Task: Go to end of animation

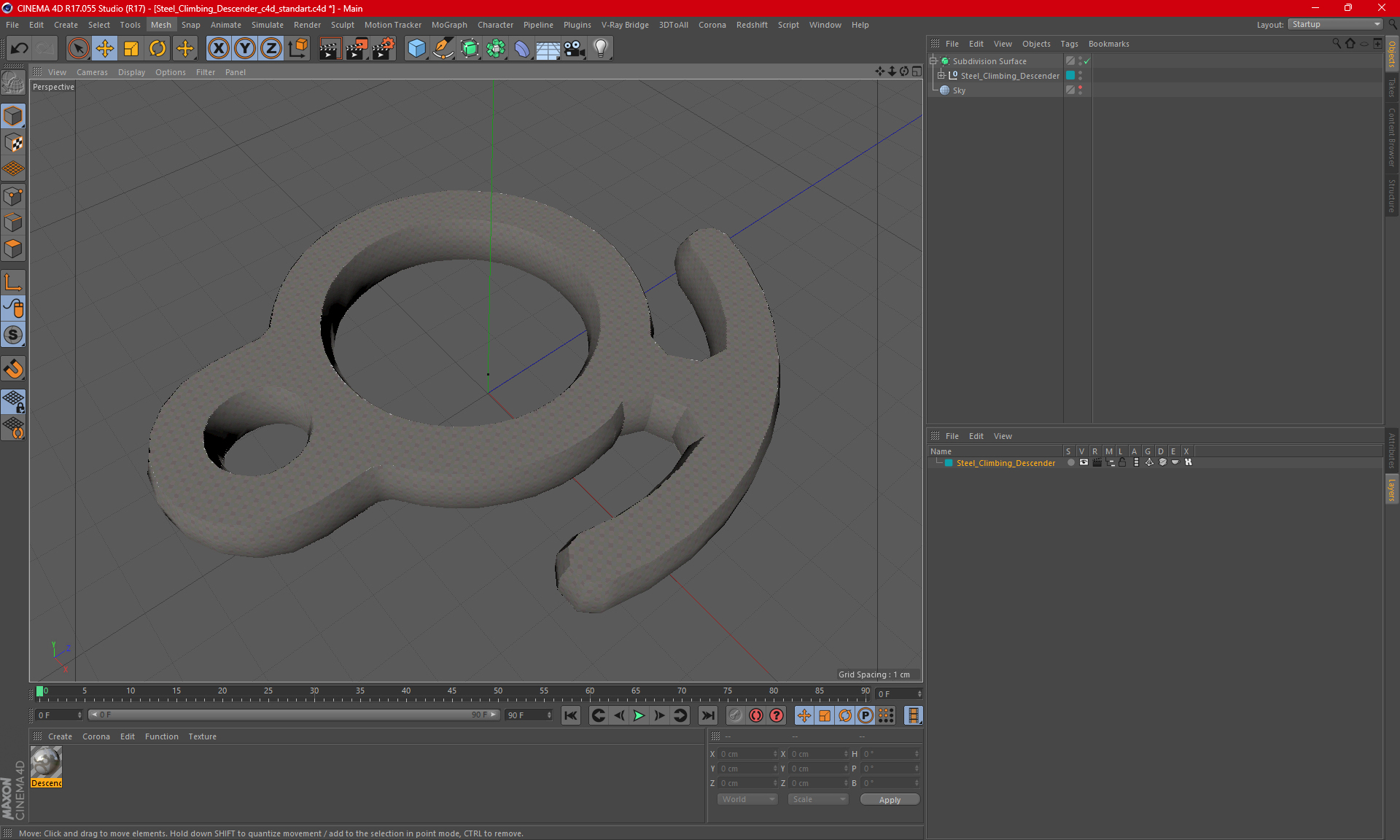Action: coord(707,715)
